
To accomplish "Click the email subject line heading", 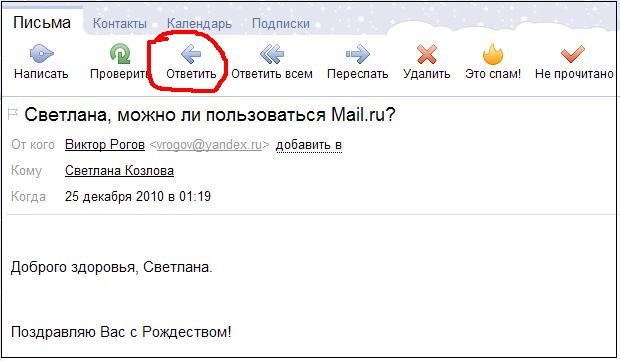I will point(210,115).
